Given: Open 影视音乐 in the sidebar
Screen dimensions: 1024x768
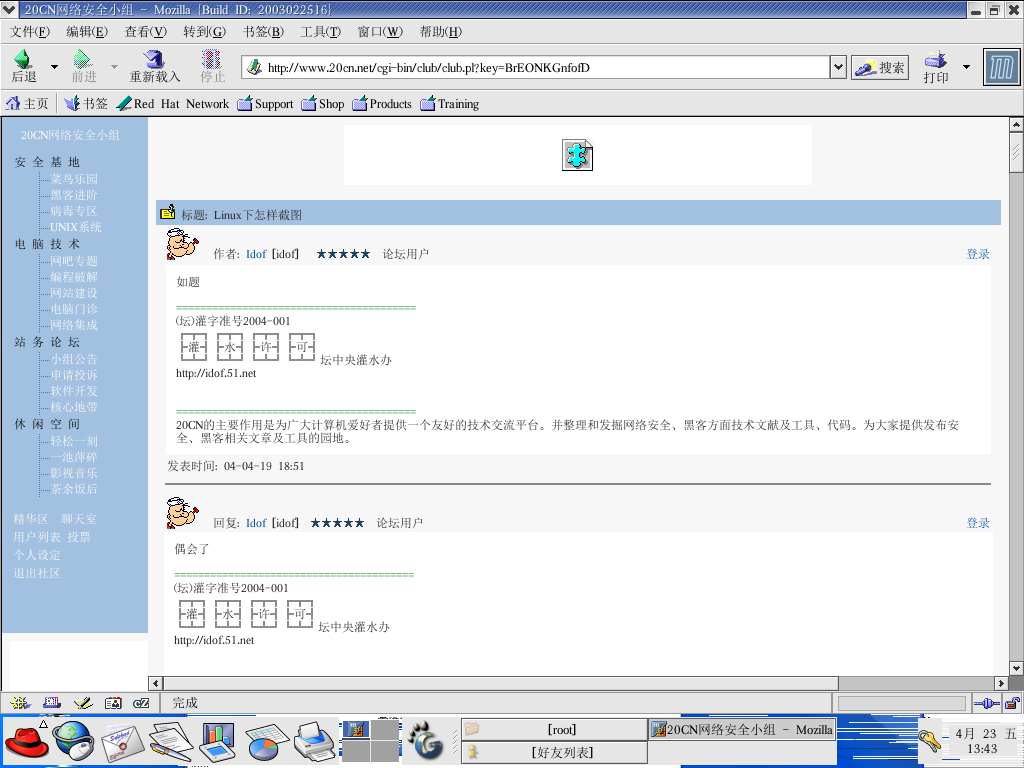Looking at the screenshot, I should tap(74, 473).
